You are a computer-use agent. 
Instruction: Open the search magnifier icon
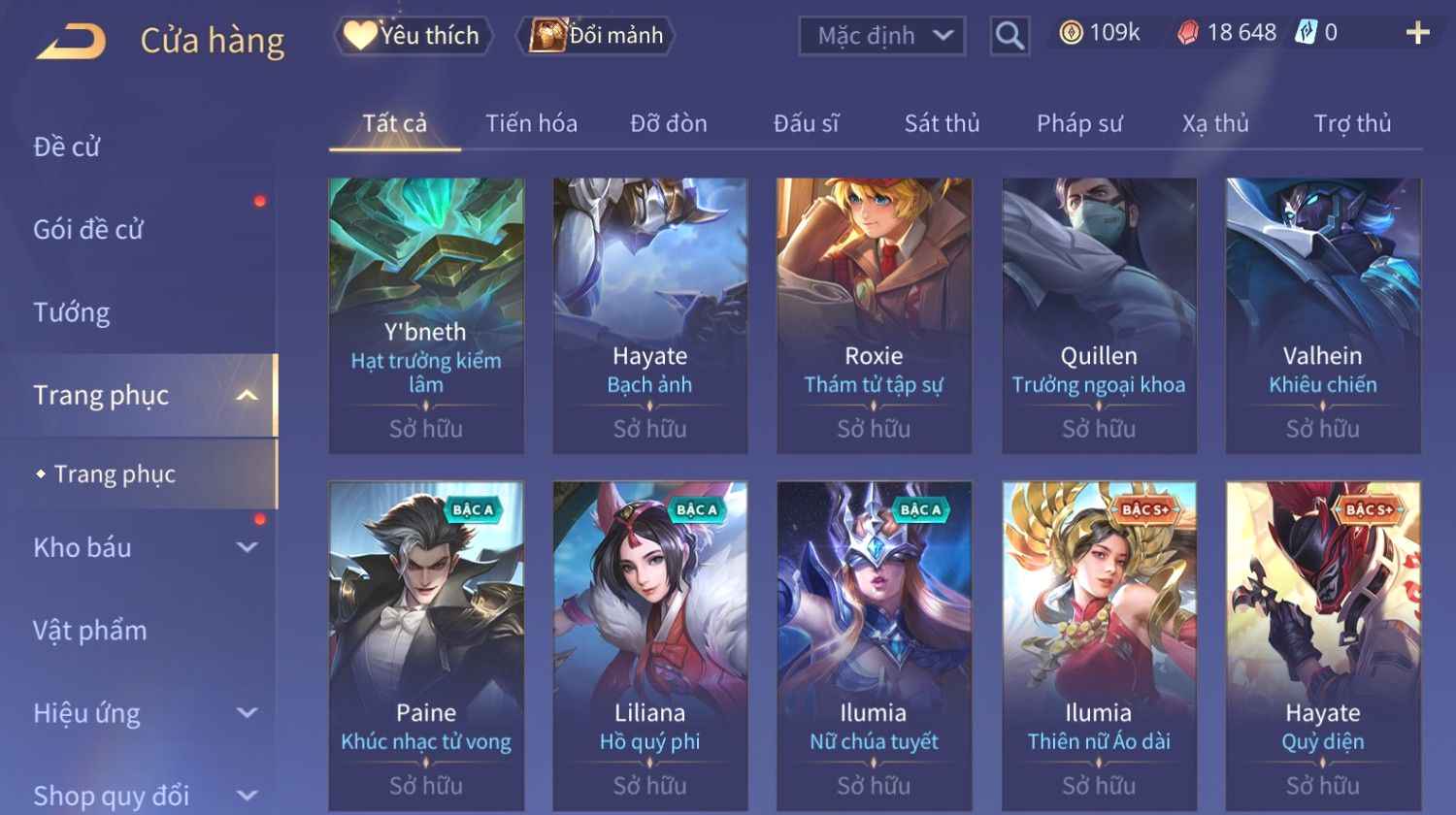point(1009,36)
